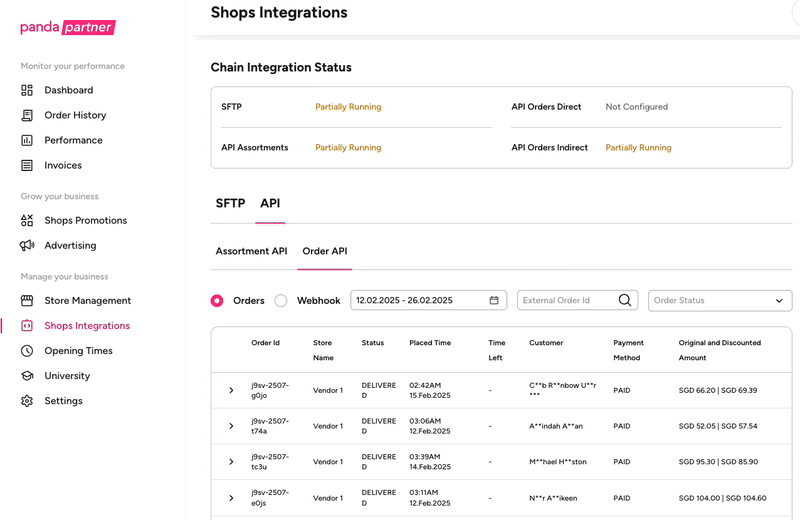Click the Store Management storefront icon
The height and width of the screenshot is (520, 800).
pos(27,300)
